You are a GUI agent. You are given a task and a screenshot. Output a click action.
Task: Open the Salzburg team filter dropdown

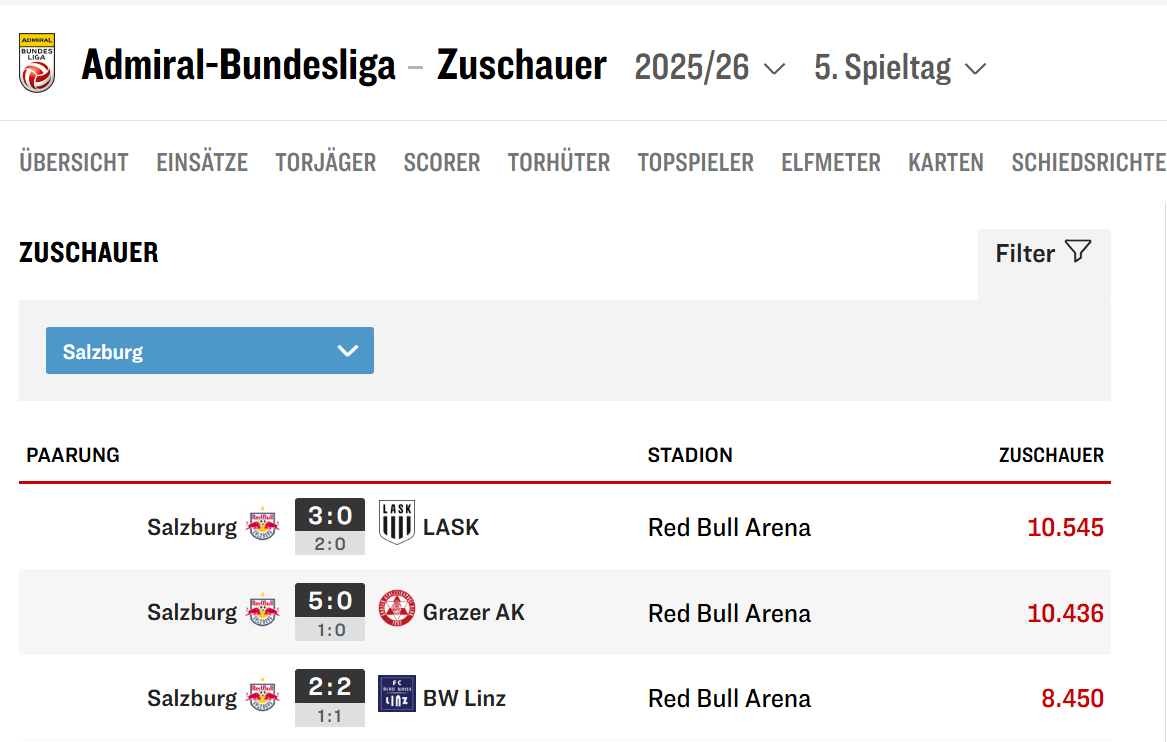click(x=210, y=351)
